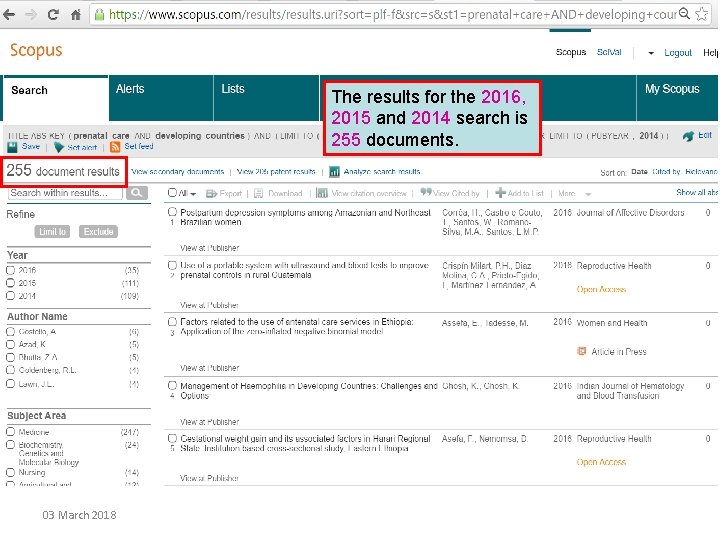Open the account dropdown arrow beside Logout
Screen dimensions: 720x540
[x=651, y=53]
